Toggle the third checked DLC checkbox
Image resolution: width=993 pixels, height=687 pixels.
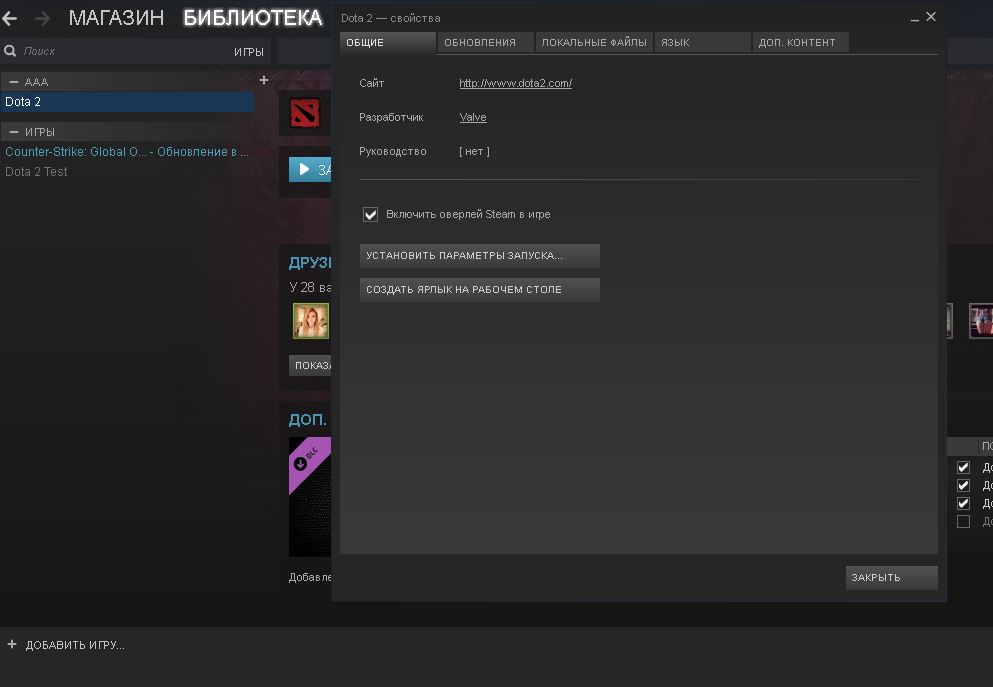coord(963,503)
